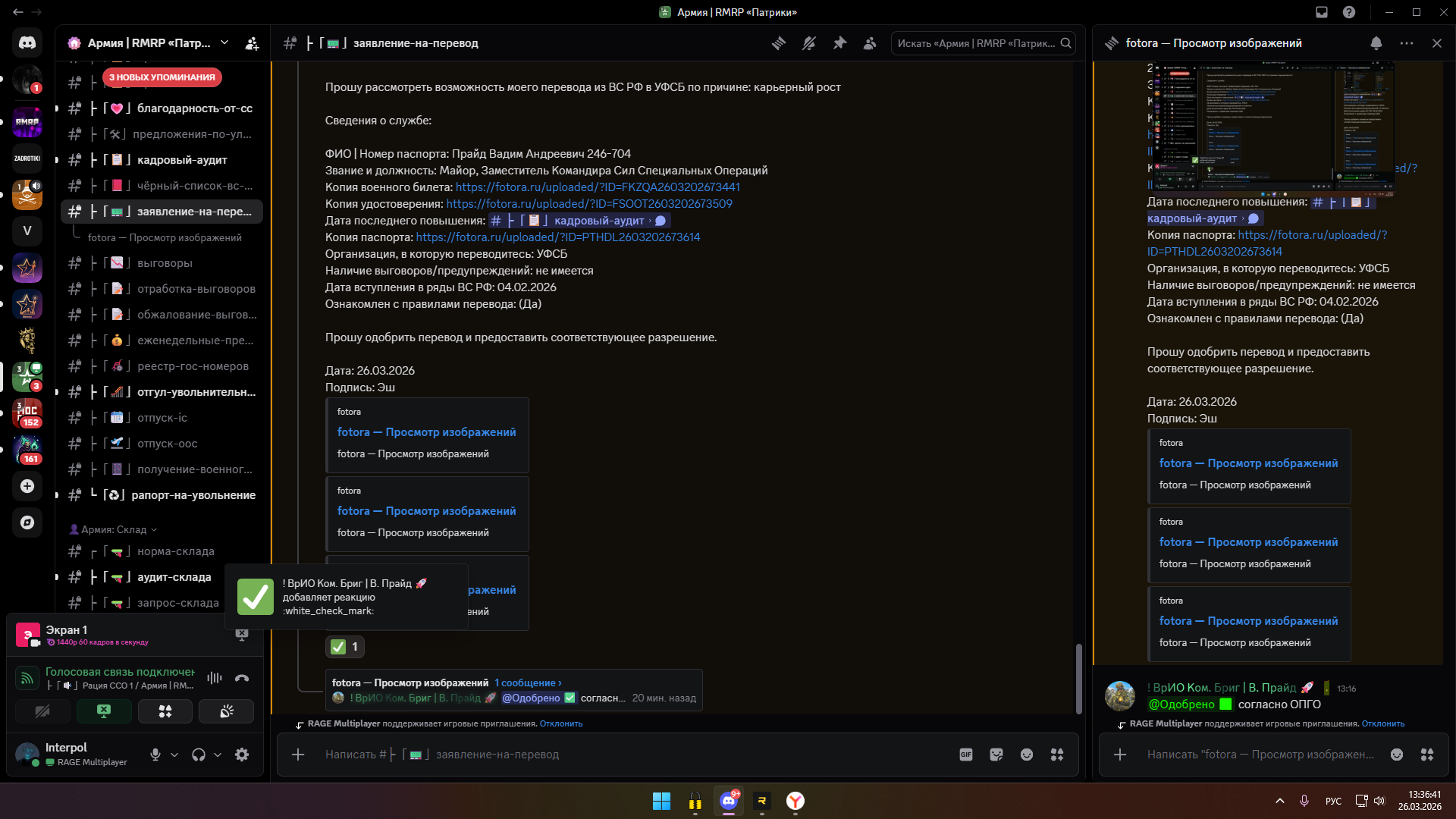The width and height of the screenshot is (1456, 819).
Task: Open the кадровый-аудит channel
Action: [182, 160]
